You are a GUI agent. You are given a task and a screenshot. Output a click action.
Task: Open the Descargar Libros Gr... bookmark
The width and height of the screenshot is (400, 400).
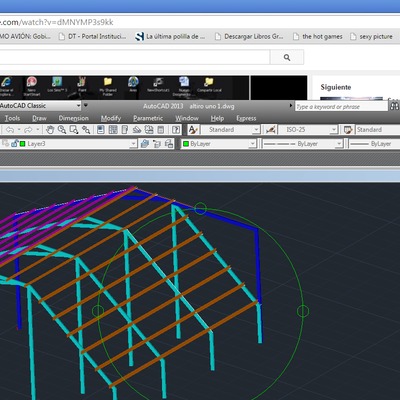pos(249,36)
